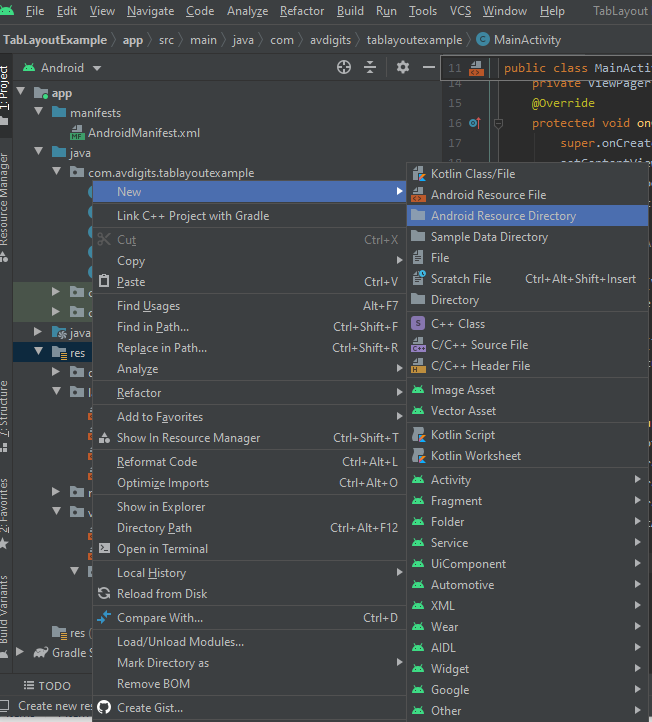The width and height of the screenshot is (652, 722).
Task: Click TabLayoutExample breadcrumb
Action: coord(55,40)
